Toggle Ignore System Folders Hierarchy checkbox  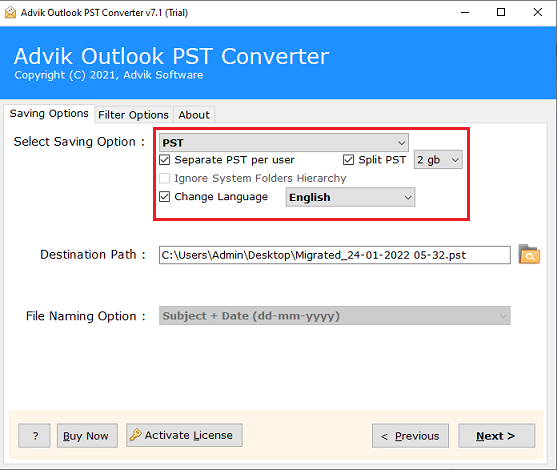coord(164,178)
